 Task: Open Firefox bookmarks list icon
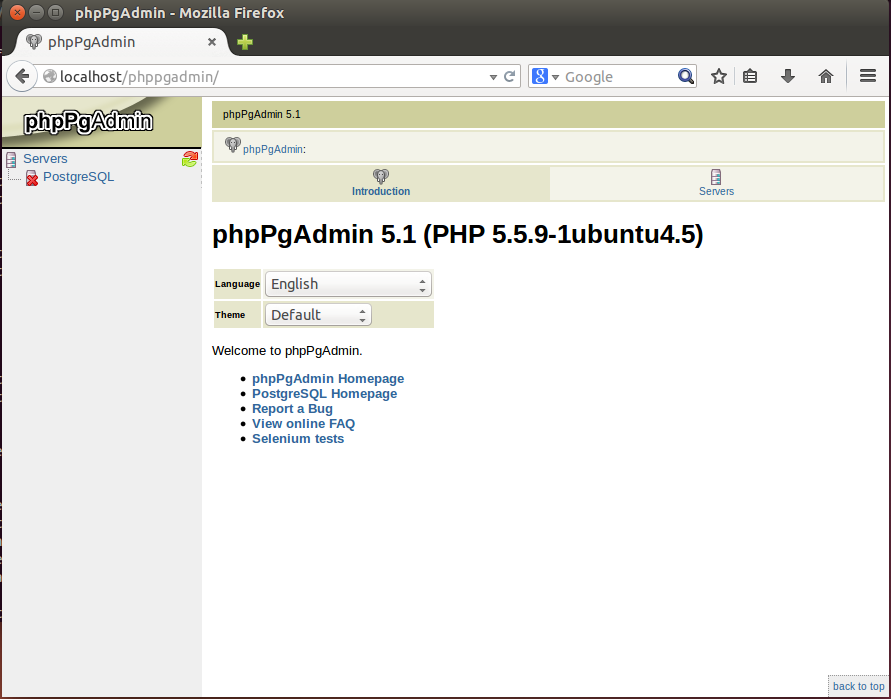[750, 76]
